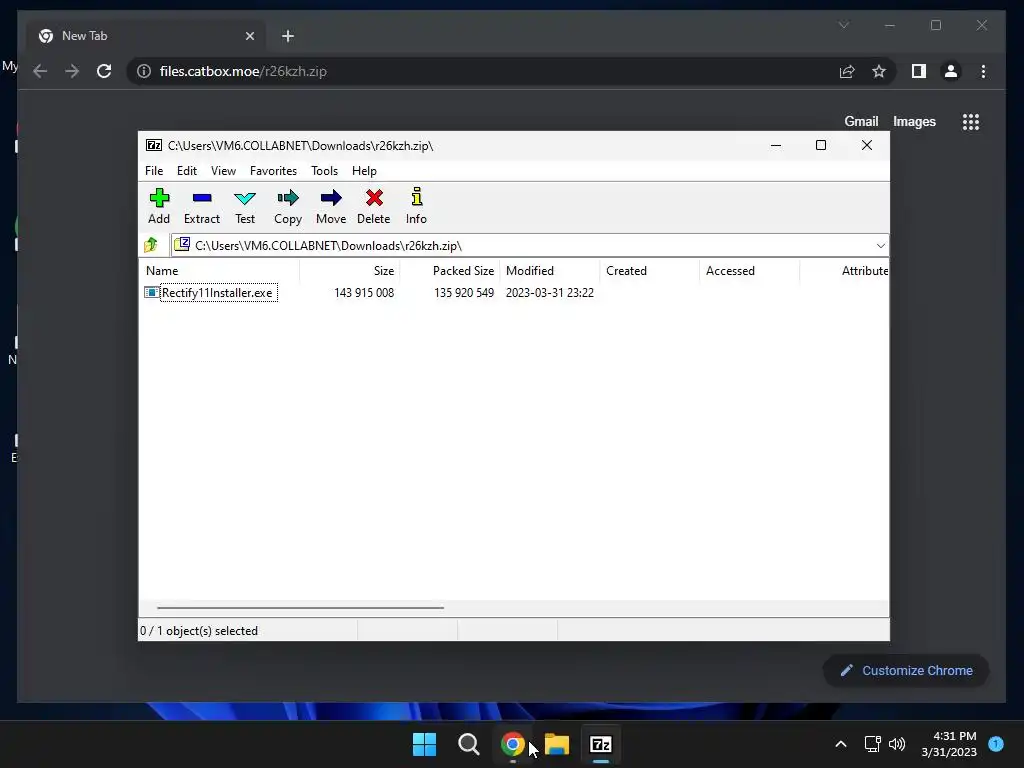Switch to Chrome from the taskbar
The image size is (1024, 768).
[513, 744]
